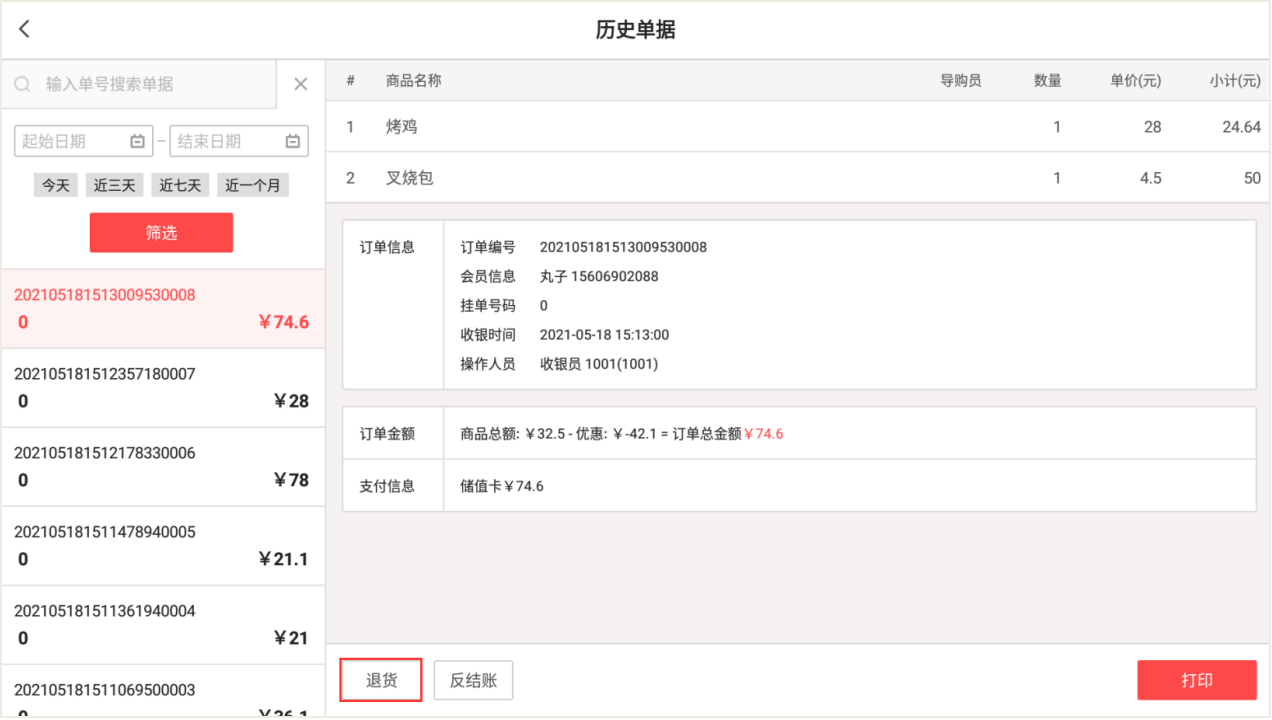This screenshot has height=720, width=1272.
Task: Go back using the top-left arrow
Action: click(x=25, y=29)
